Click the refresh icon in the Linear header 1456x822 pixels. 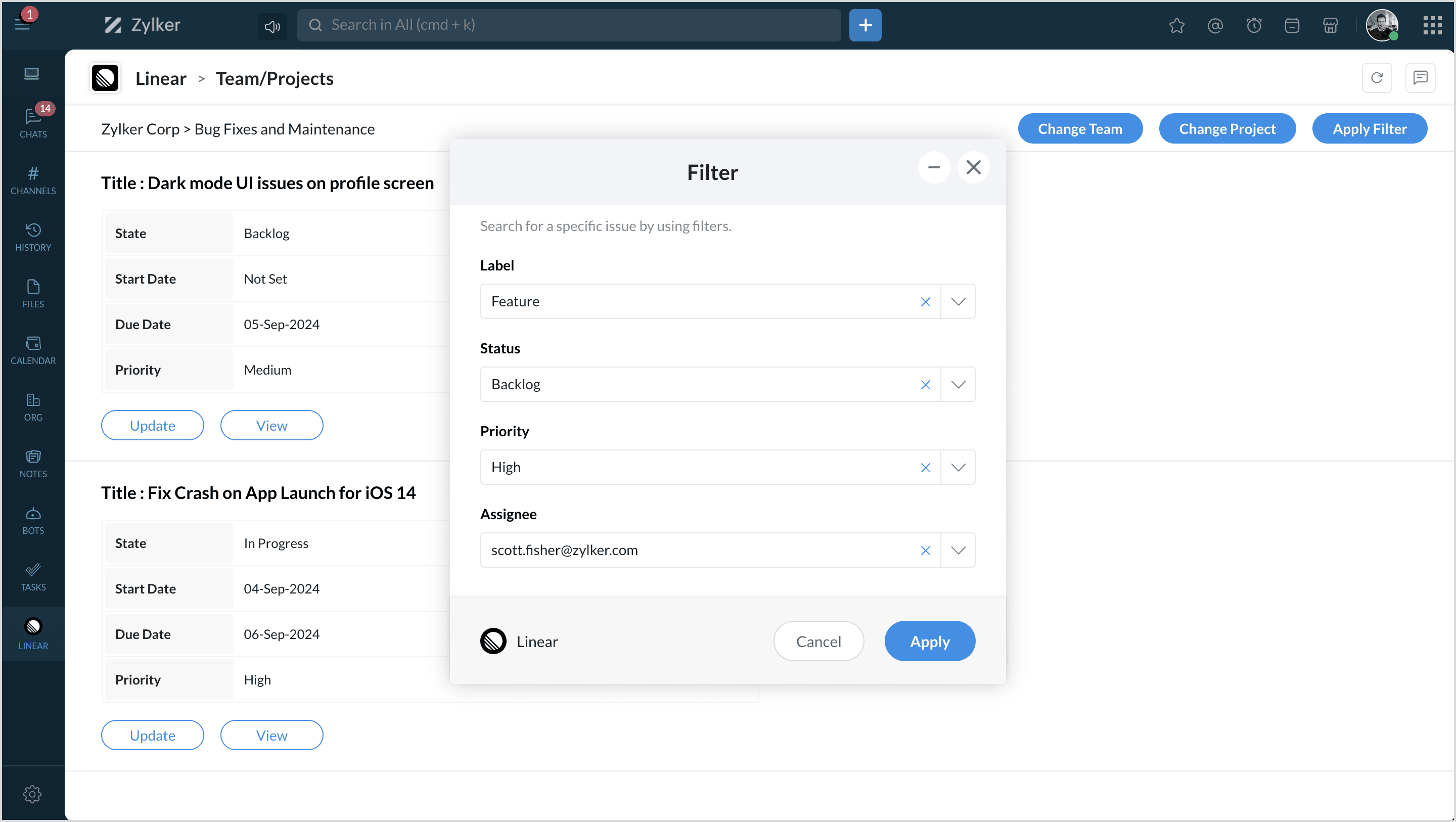(1376, 78)
